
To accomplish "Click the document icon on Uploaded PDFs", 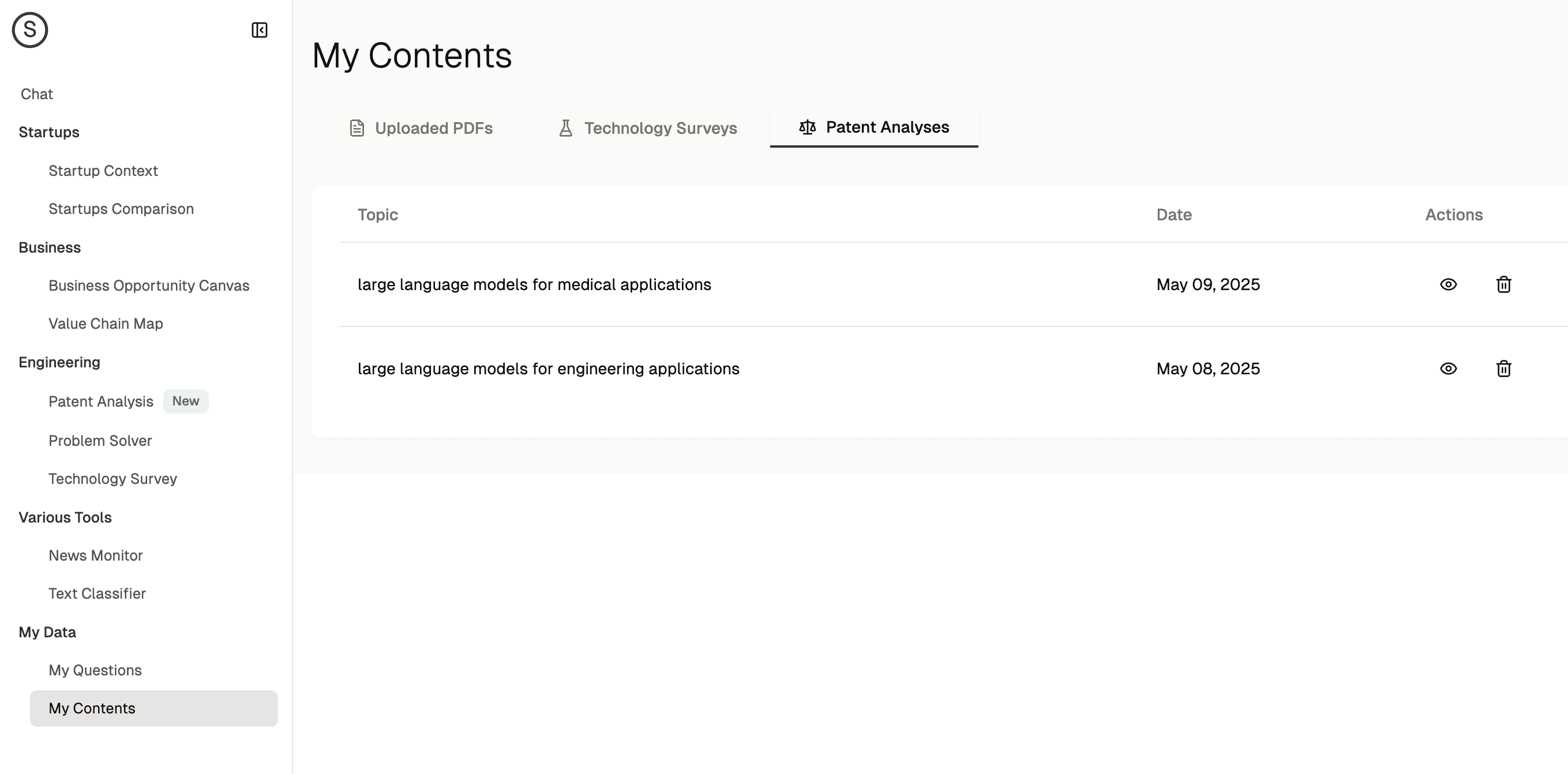I will (357, 129).
